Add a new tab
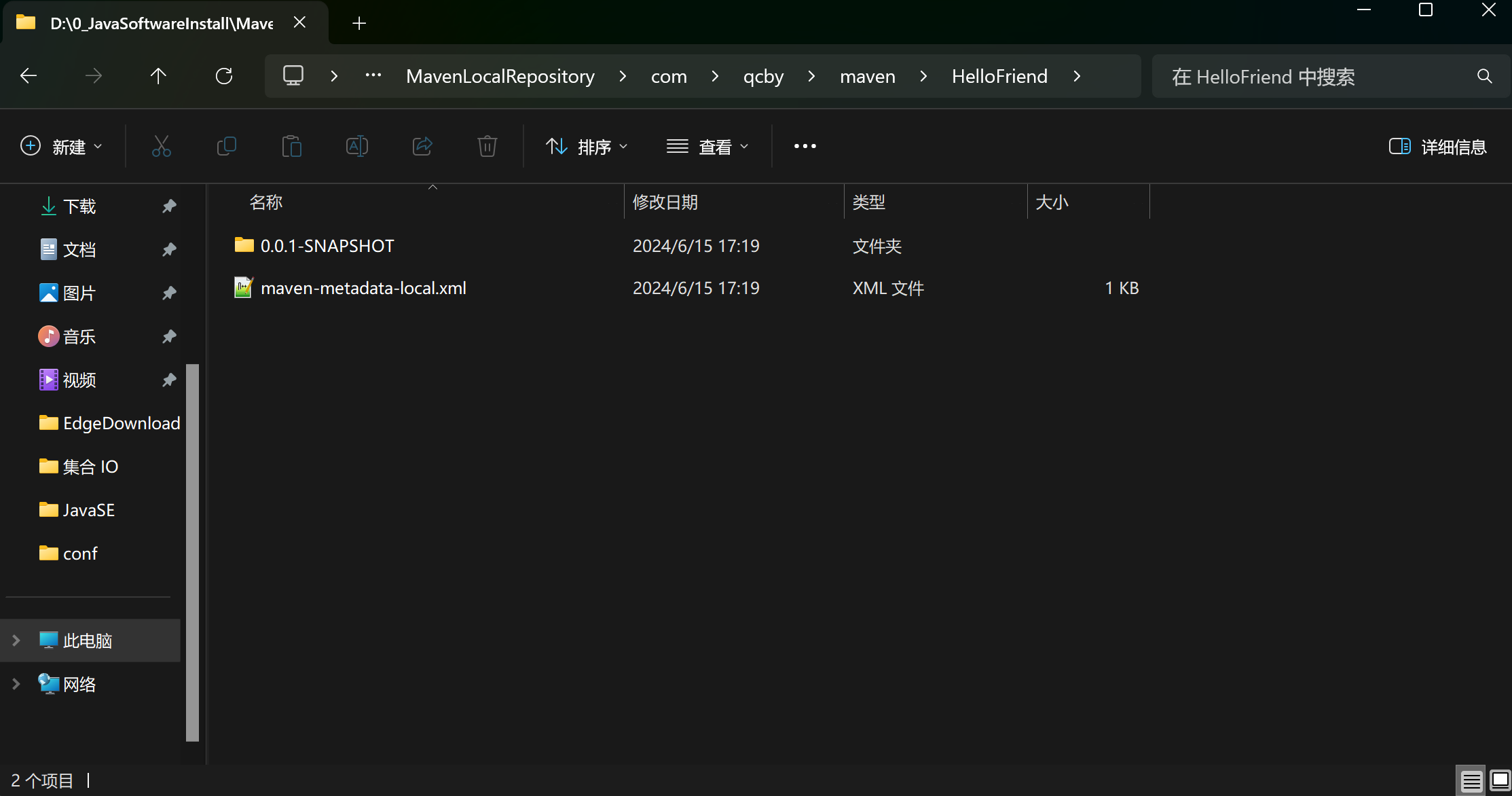The height and width of the screenshot is (796, 1512). [x=359, y=23]
